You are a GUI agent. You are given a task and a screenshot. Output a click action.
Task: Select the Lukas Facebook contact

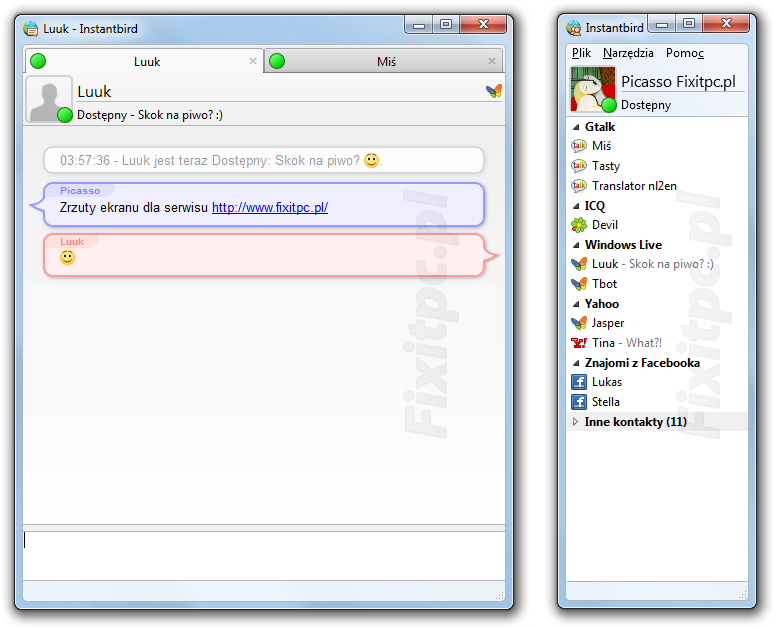(657, 382)
